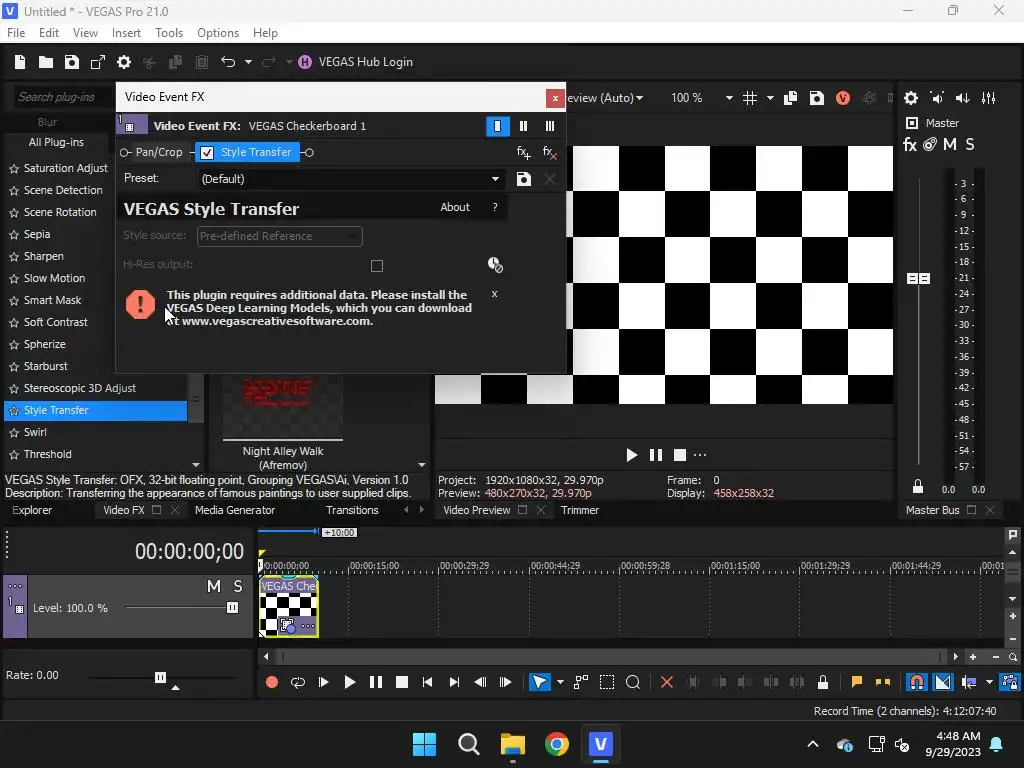This screenshot has height=768, width=1024.
Task: Open the Master Bus mixer sliders icon
Action: click(989, 98)
